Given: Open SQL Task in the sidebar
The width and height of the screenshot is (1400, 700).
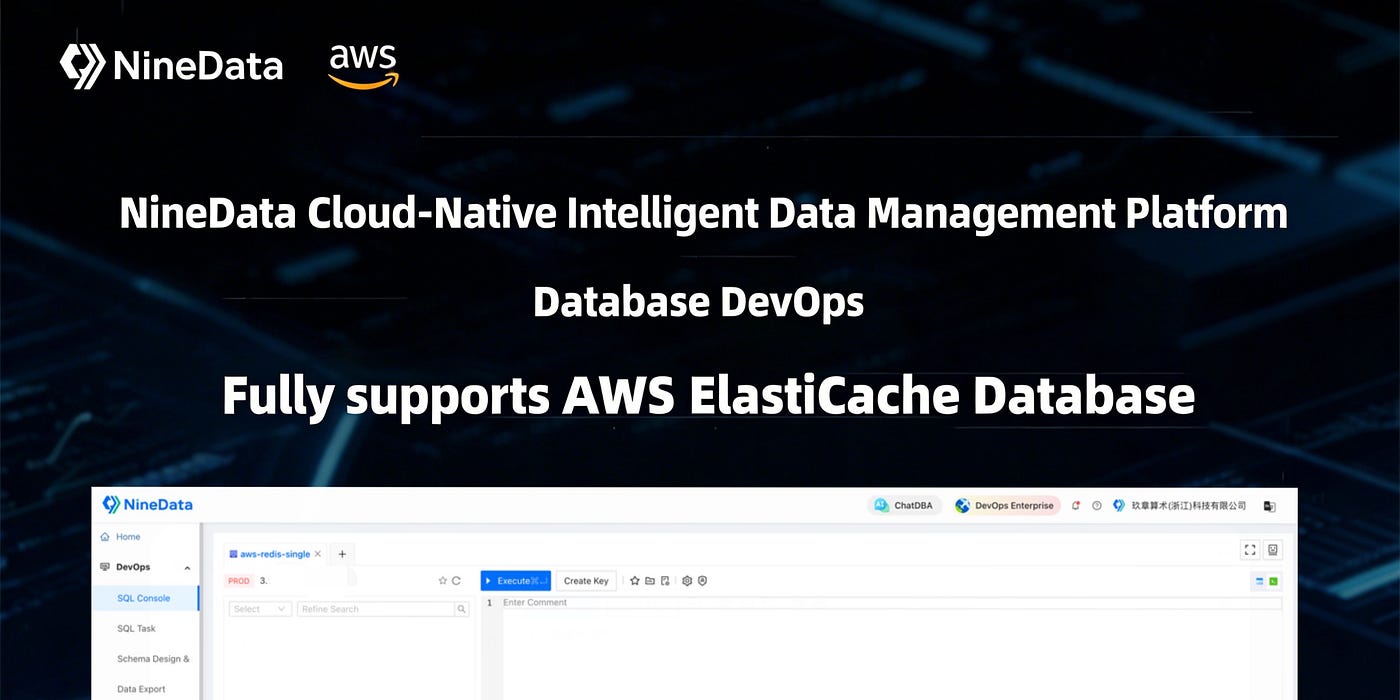Looking at the screenshot, I should point(136,628).
